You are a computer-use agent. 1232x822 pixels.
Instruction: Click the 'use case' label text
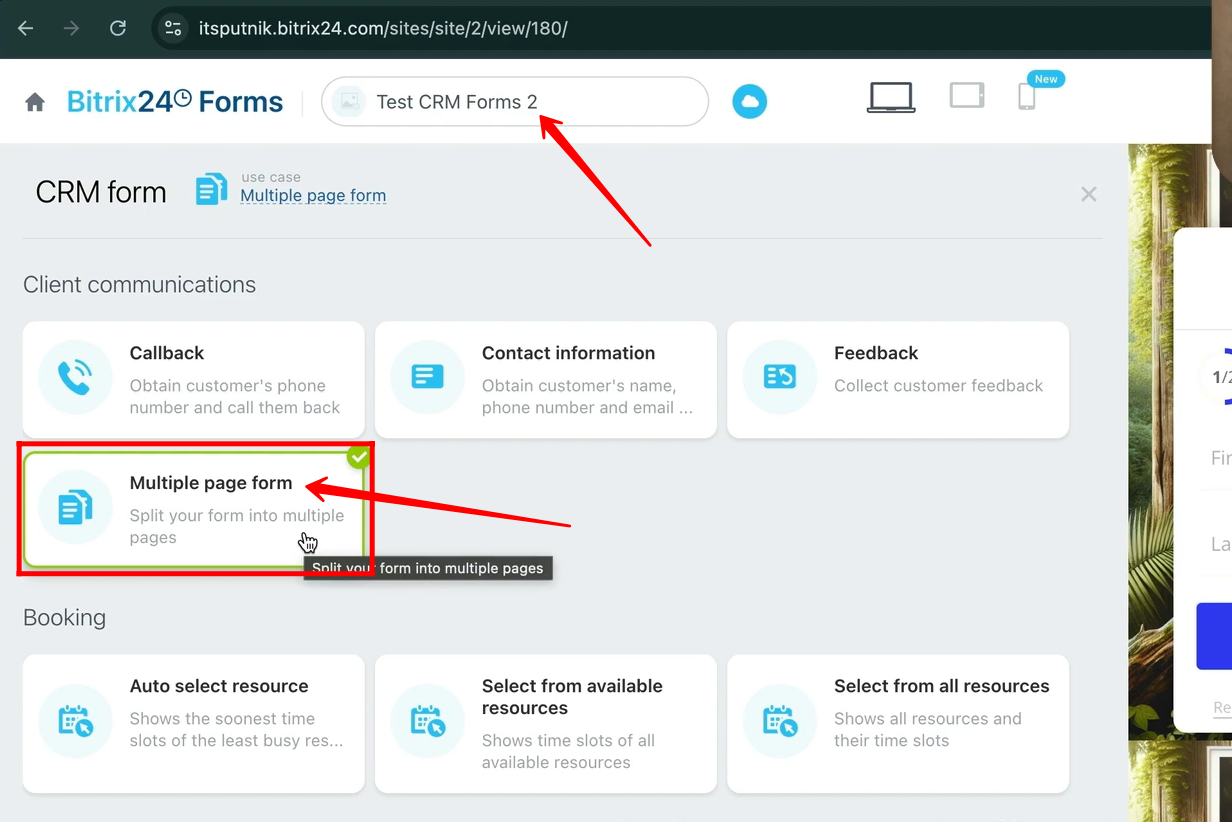pos(271,177)
